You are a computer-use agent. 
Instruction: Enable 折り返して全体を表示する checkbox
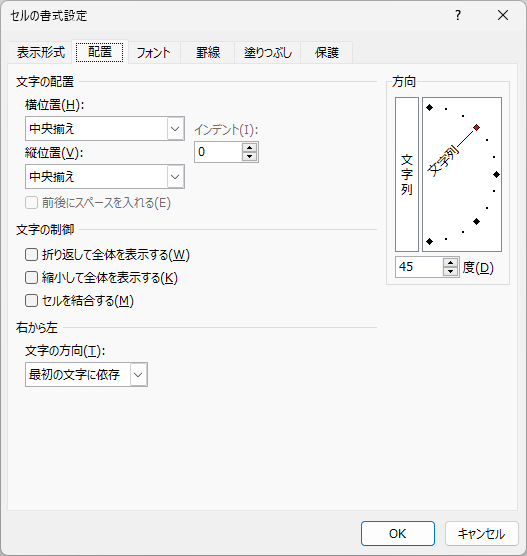click(x=31, y=255)
